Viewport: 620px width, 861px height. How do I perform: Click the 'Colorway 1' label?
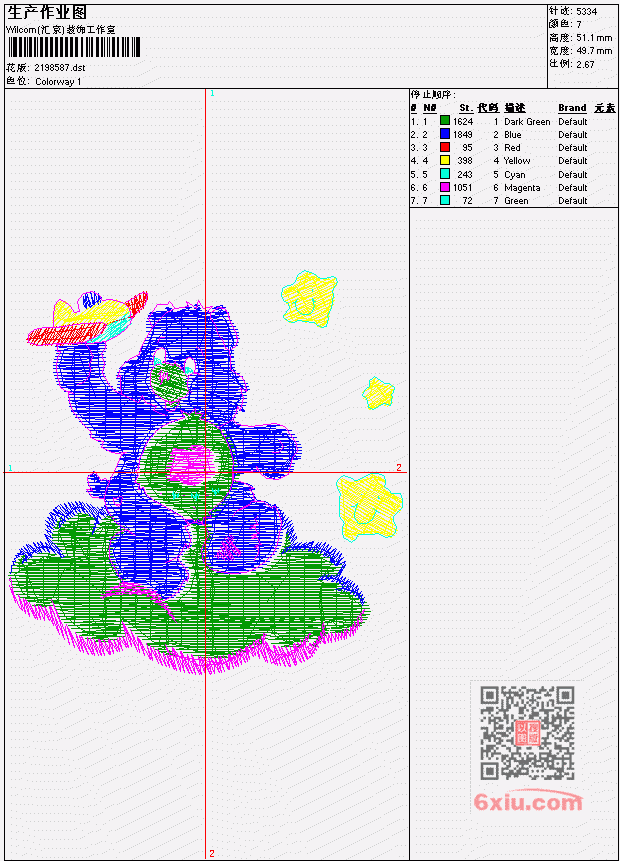pos(58,82)
